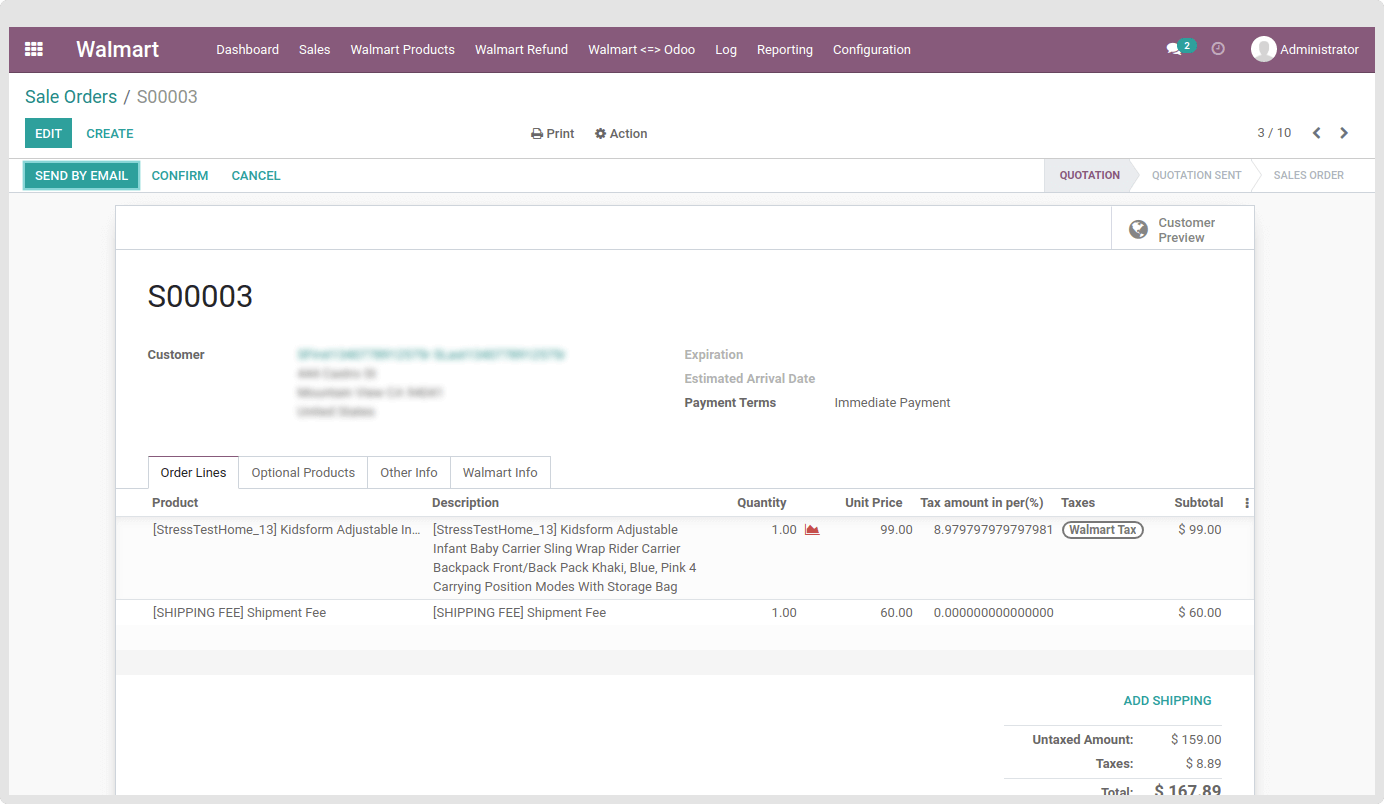Viewport: 1384px width, 804px height.
Task: Click the ADD SHIPPING button
Action: point(1167,701)
